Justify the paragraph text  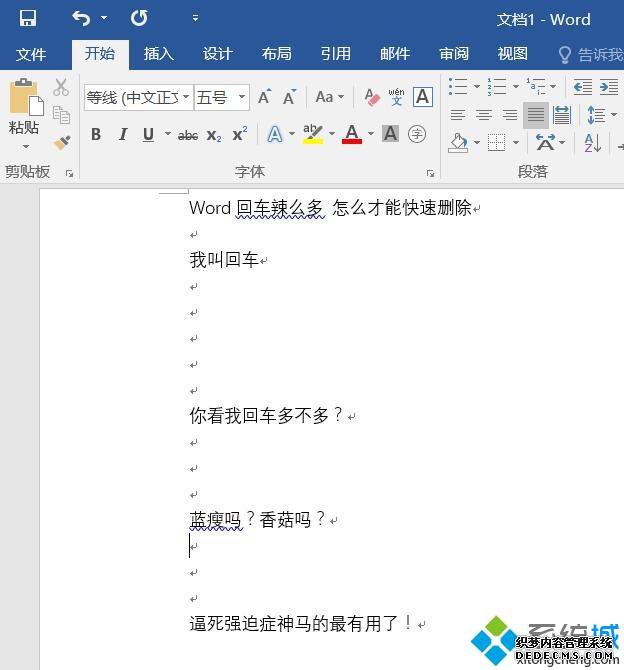pos(536,115)
